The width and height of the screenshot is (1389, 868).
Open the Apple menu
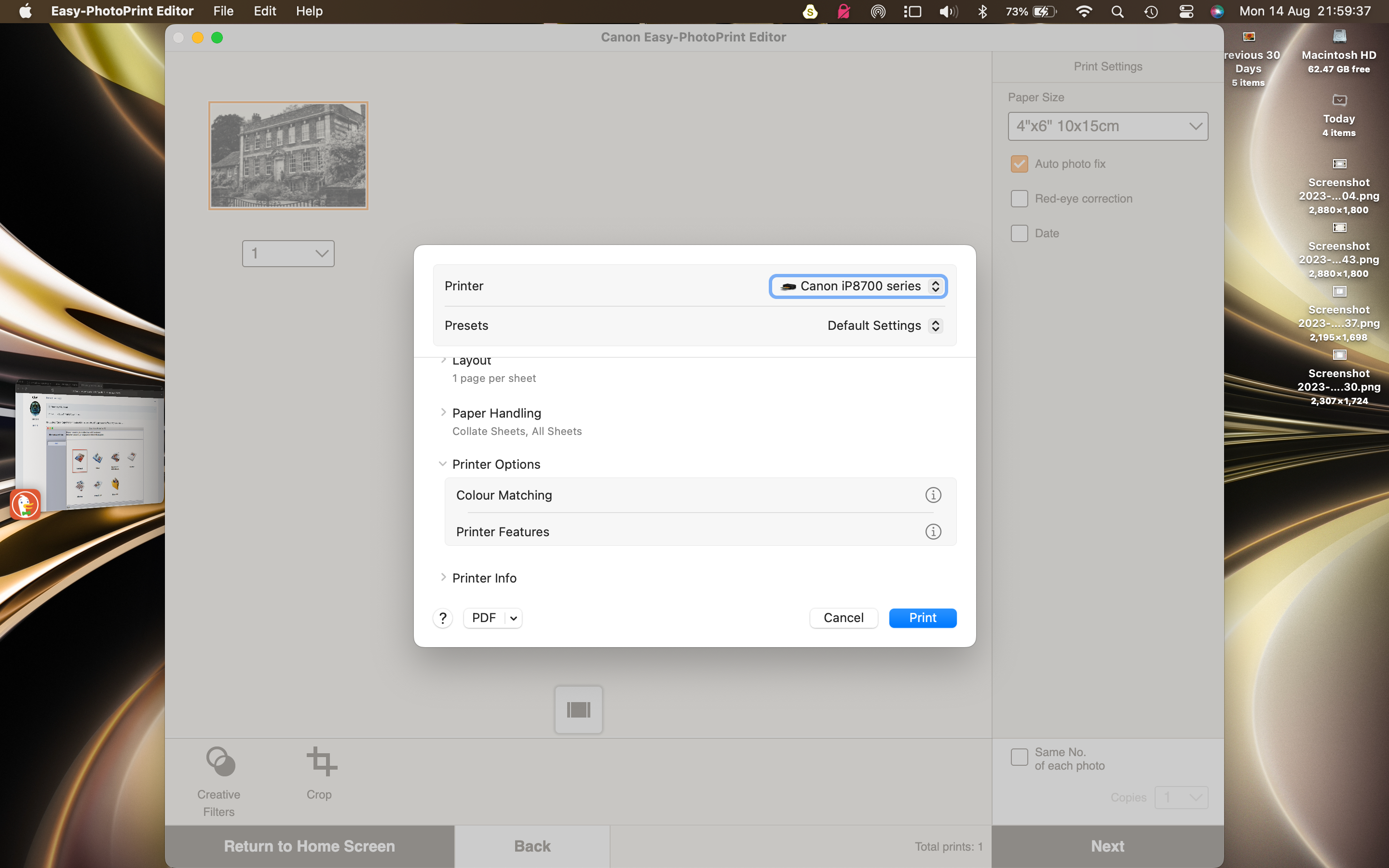[x=25, y=11]
